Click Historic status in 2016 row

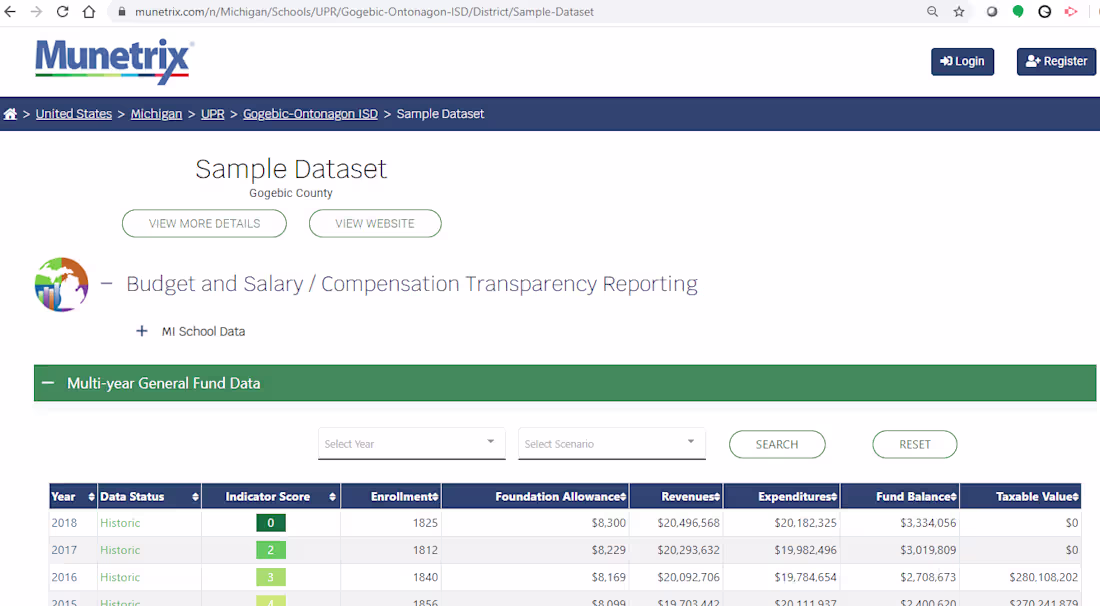(x=120, y=577)
